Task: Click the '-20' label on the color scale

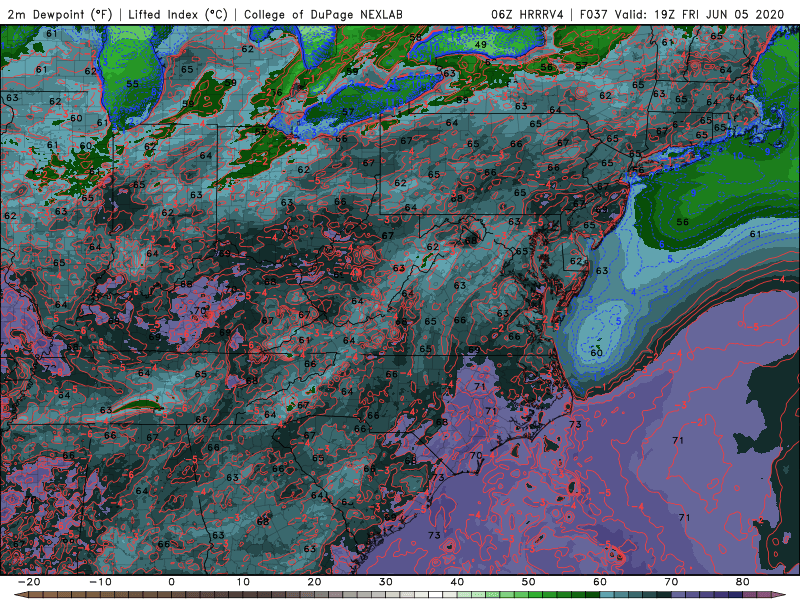Action: tap(28, 582)
